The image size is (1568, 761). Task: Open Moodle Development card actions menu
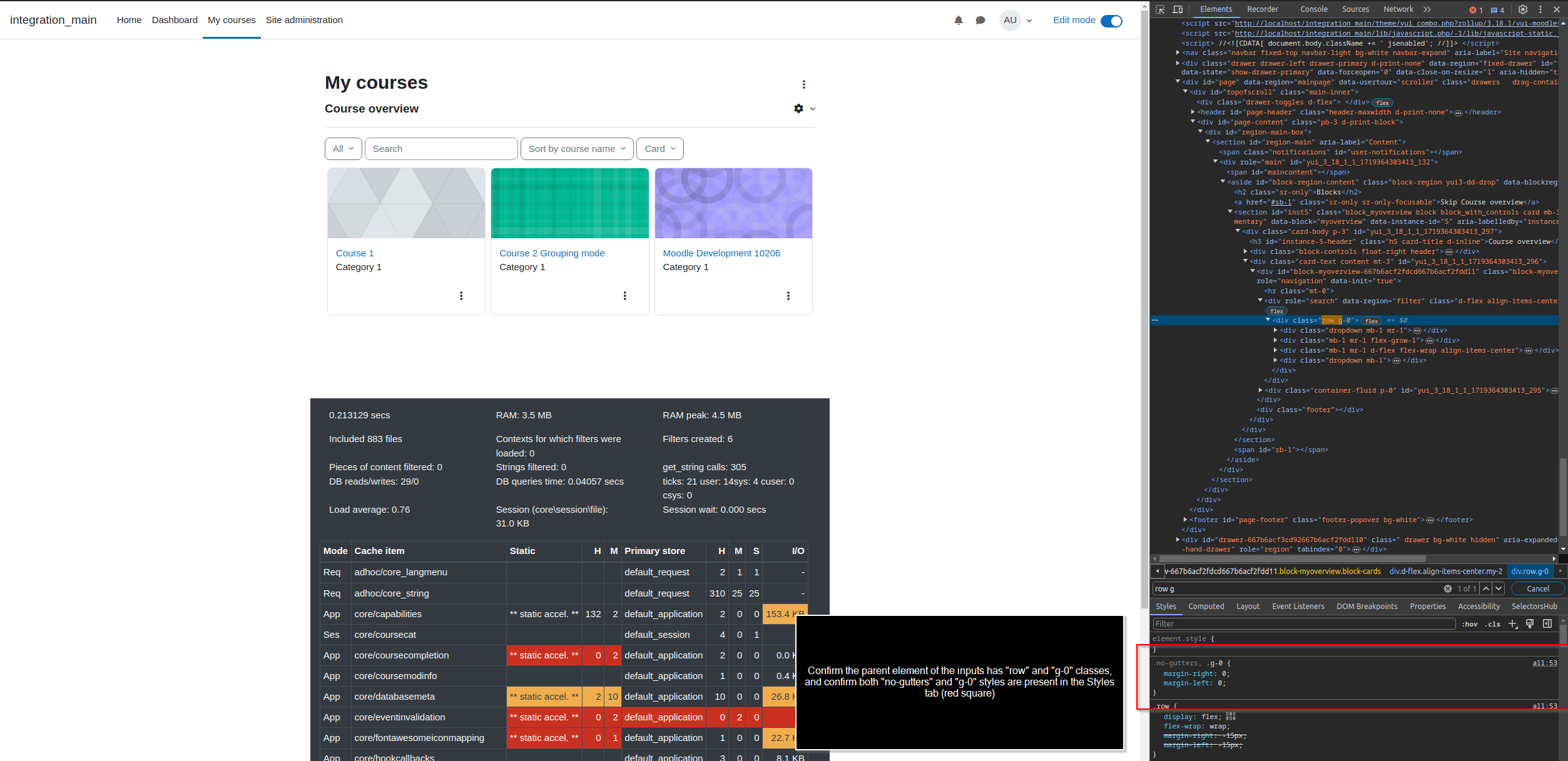[x=788, y=296]
